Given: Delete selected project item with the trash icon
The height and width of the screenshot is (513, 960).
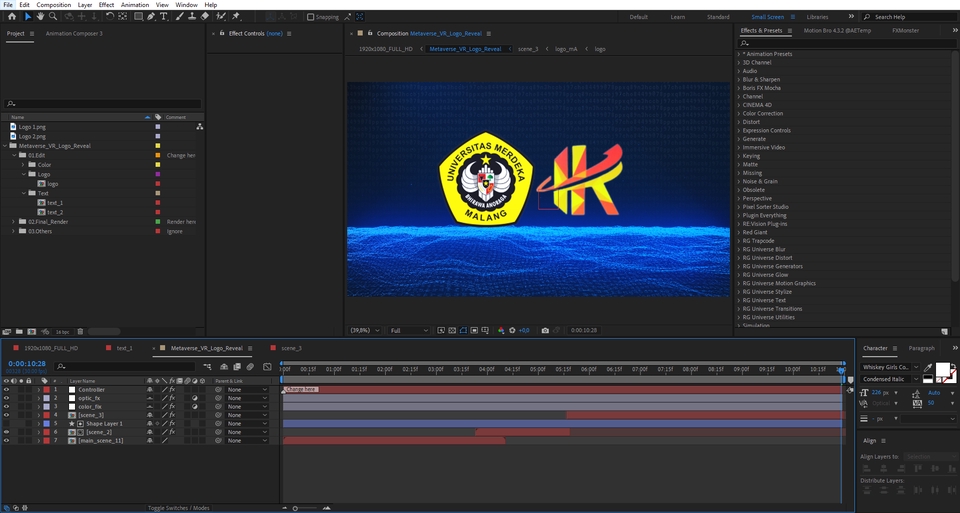Looking at the screenshot, I should tap(80, 332).
